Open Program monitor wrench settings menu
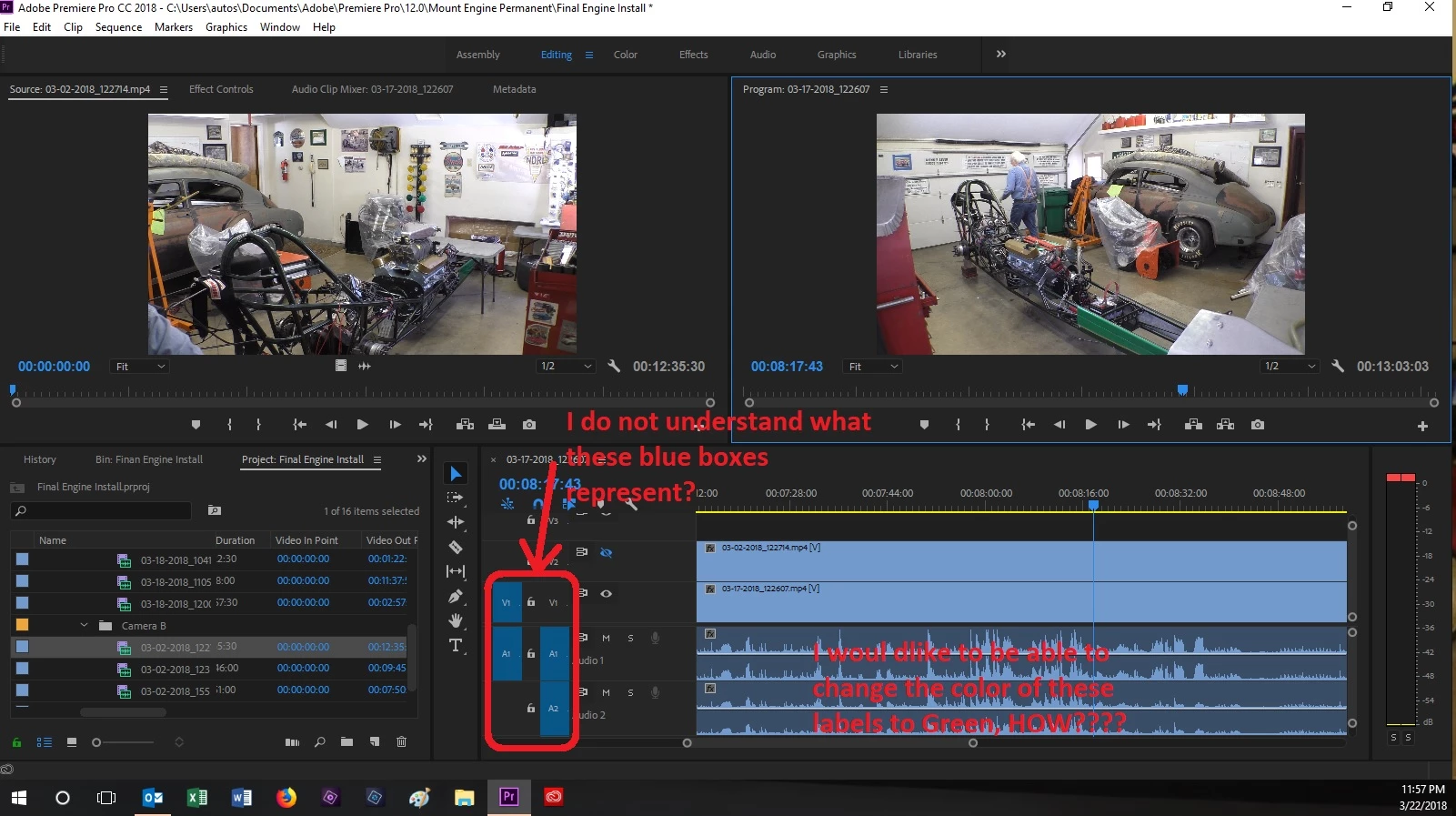1456x816 pixels. point(1338,366)
